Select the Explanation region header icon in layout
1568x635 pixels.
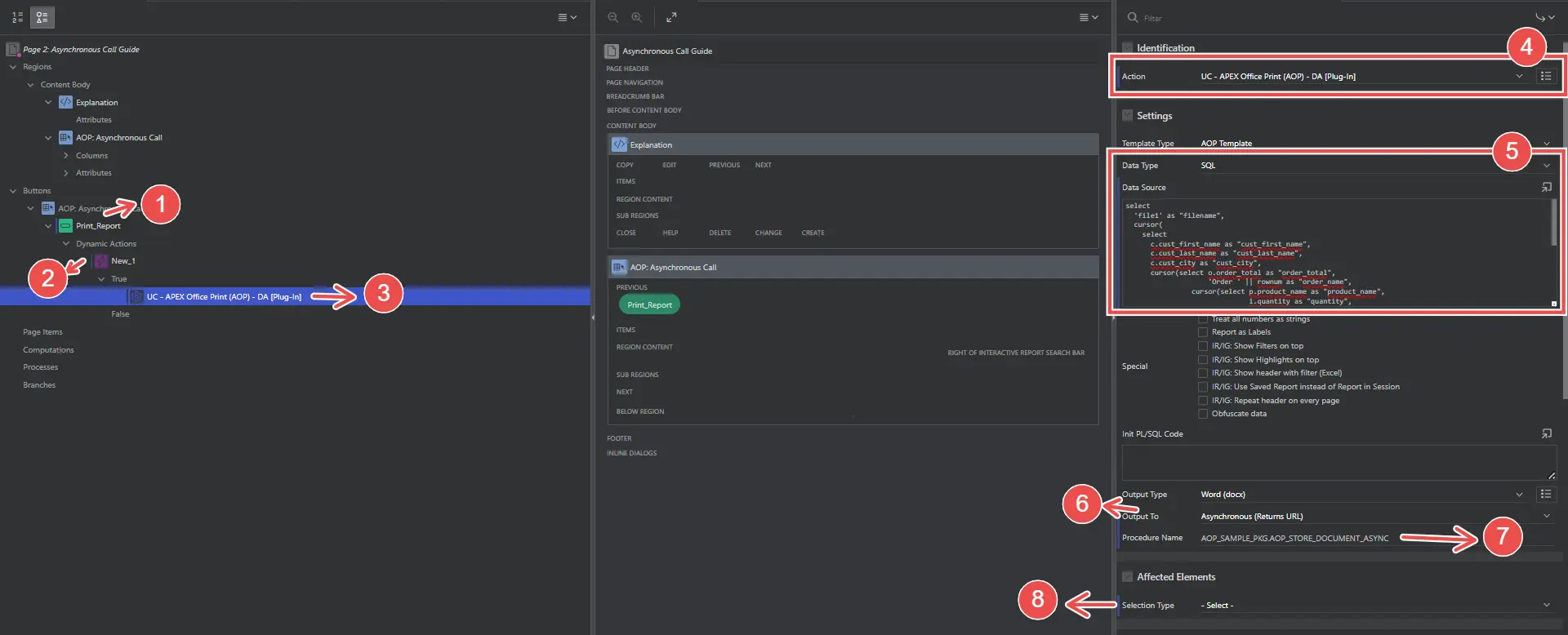(619, 144)
